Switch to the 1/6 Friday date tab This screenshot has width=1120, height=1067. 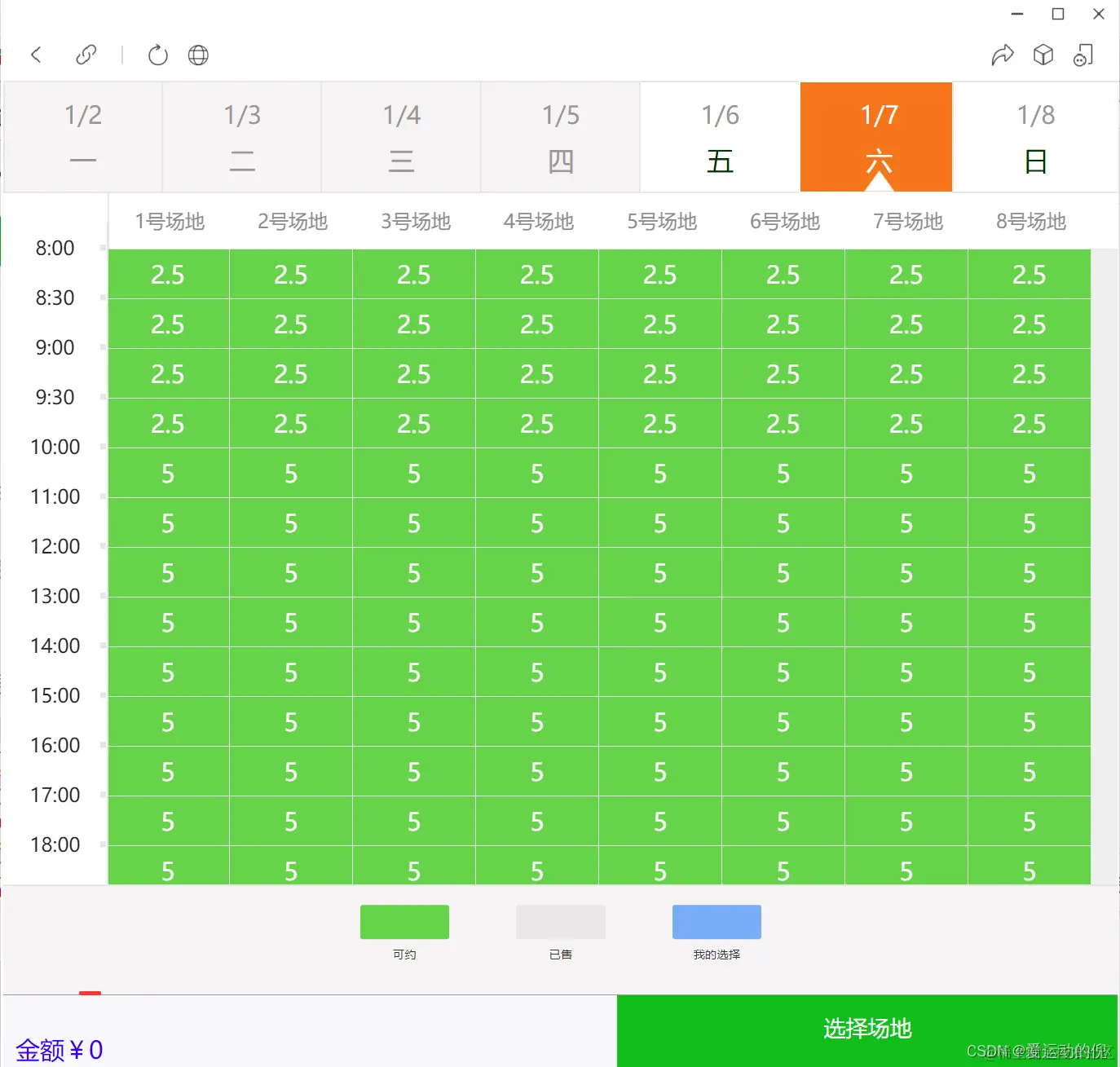click(721, 137)
